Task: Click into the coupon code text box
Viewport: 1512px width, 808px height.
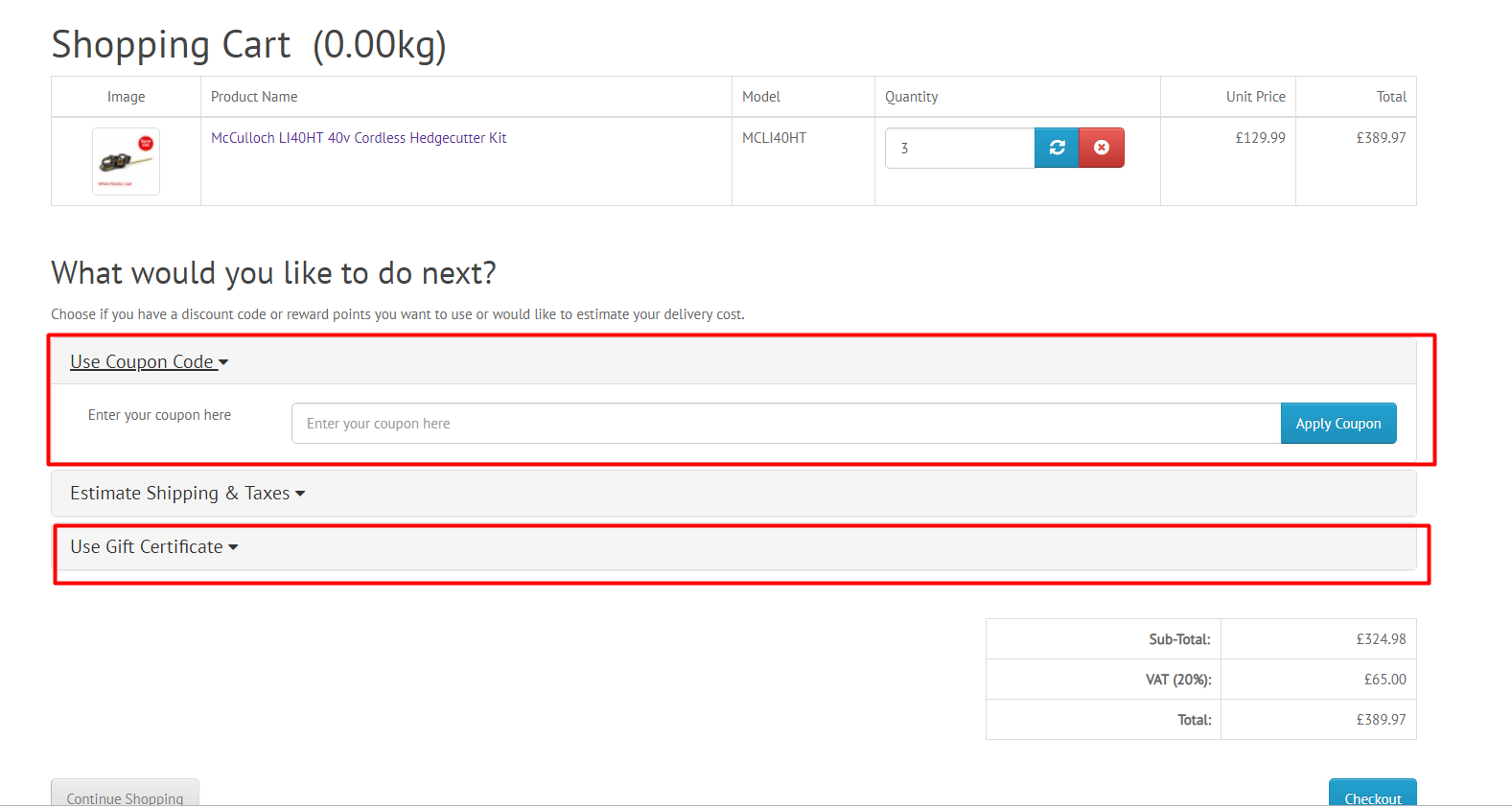Action: tap(785, 424)
